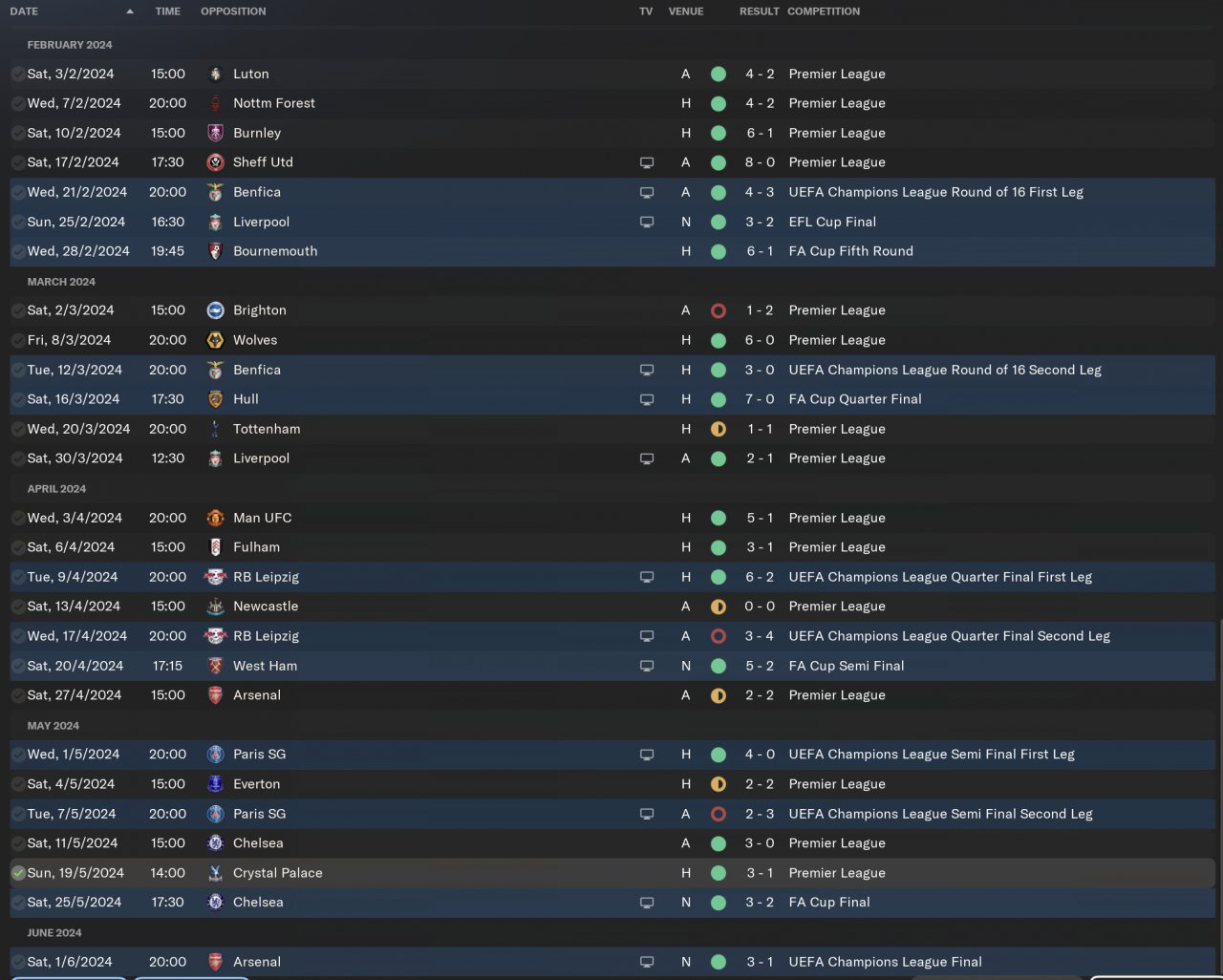Click the Nottm Forest club crest
Screen dimensions: 1223x980
tap(215, 103)
